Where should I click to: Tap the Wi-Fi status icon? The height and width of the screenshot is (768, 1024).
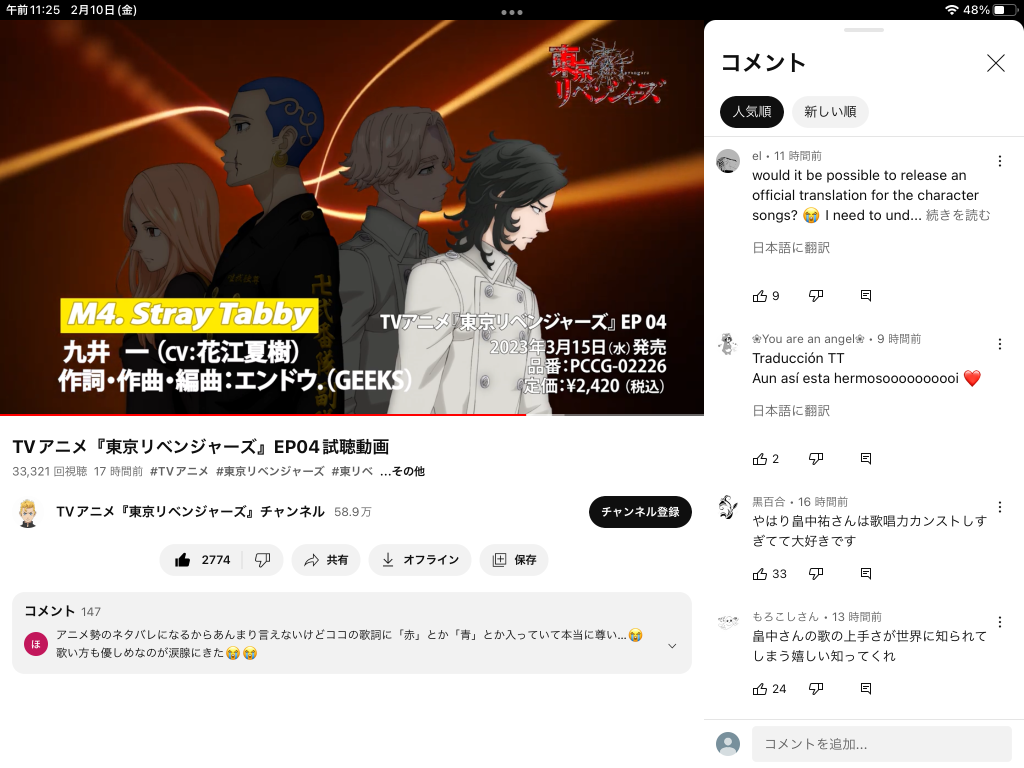952,10
